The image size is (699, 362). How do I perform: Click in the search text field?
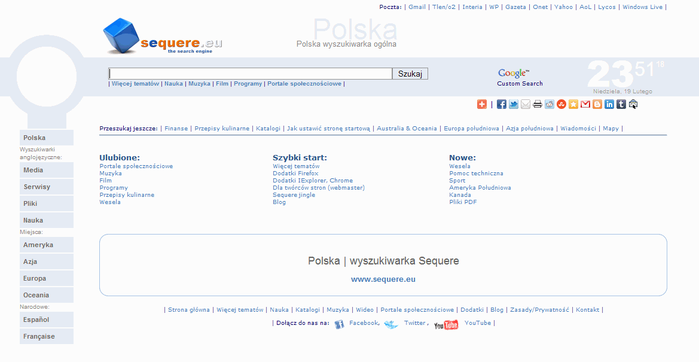(251, 74)
